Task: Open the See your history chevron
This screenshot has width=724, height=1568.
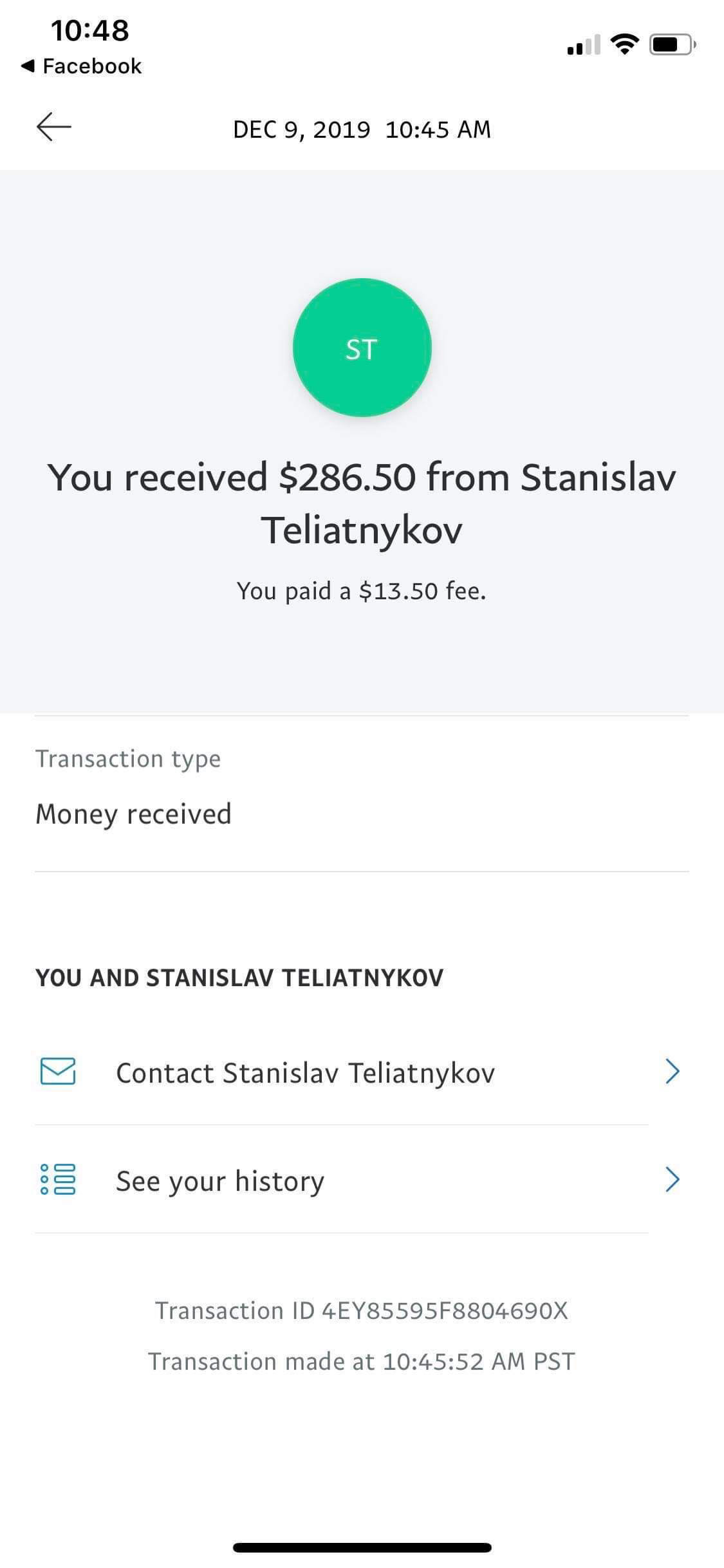Action: 672,1180
